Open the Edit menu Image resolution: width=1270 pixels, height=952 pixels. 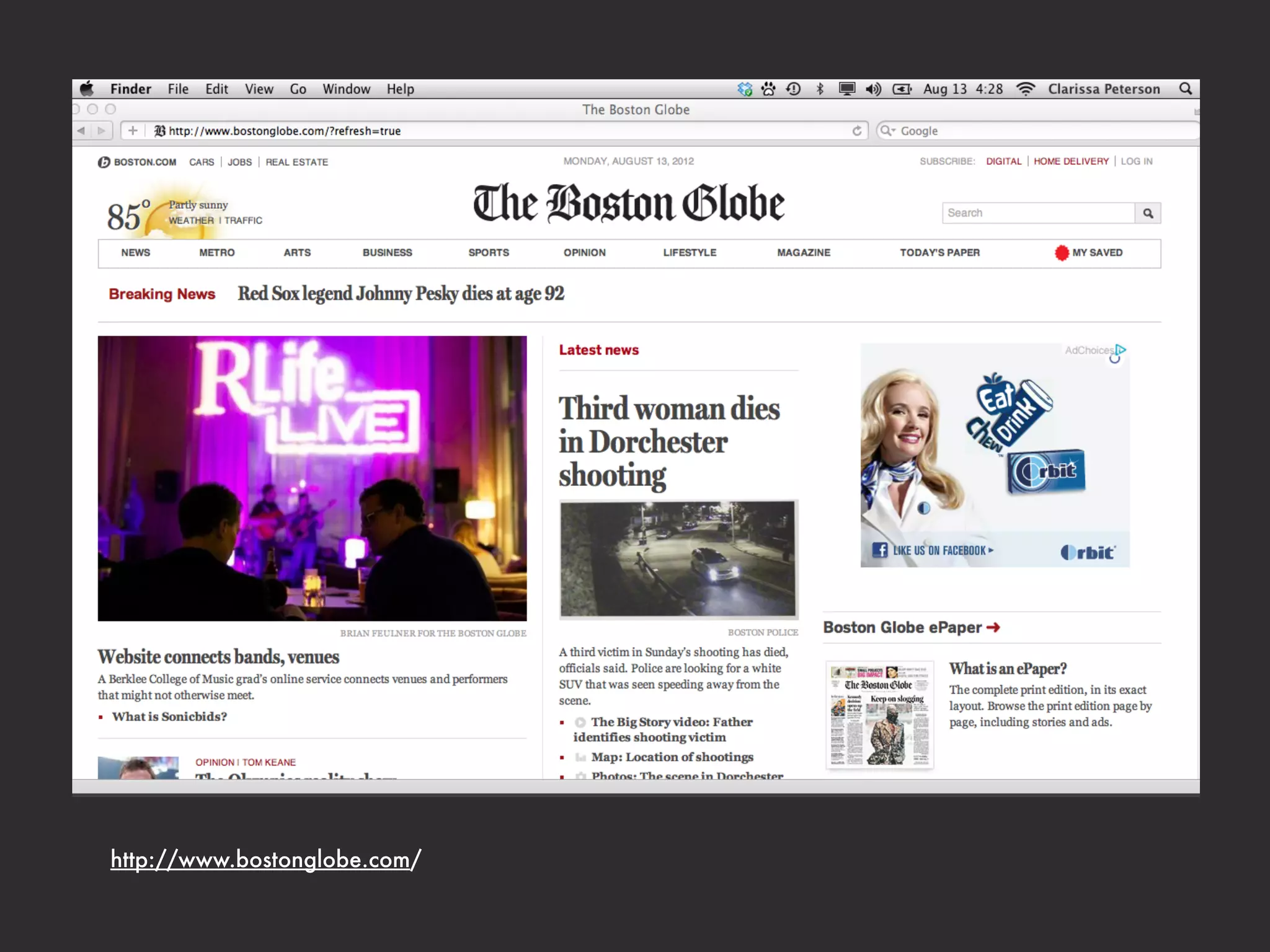[217, 89]
